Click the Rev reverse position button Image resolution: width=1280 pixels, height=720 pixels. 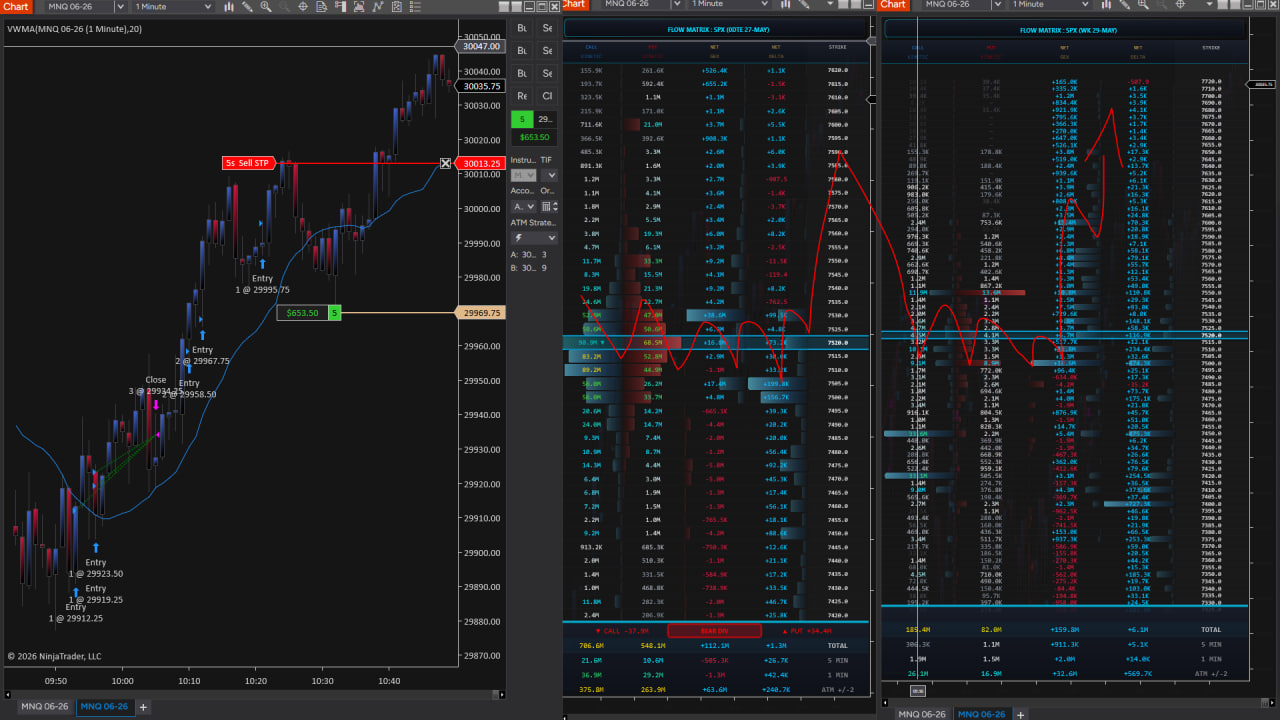coord(522,96)
